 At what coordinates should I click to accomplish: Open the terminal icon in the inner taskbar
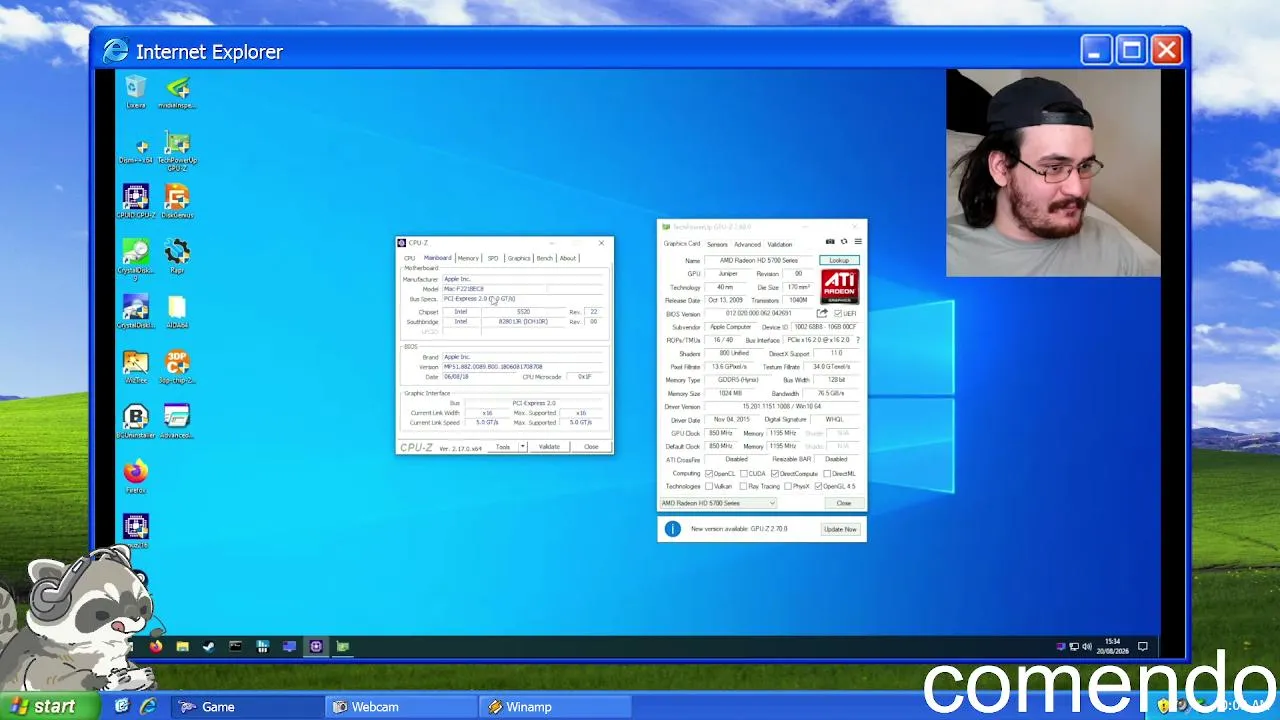(236, 646)
